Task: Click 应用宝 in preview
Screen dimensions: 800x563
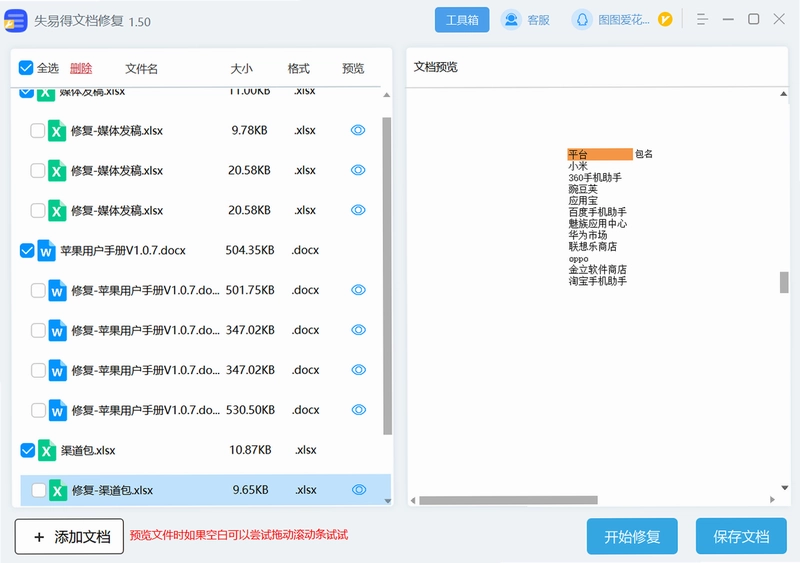Action: tap(583, 201)
